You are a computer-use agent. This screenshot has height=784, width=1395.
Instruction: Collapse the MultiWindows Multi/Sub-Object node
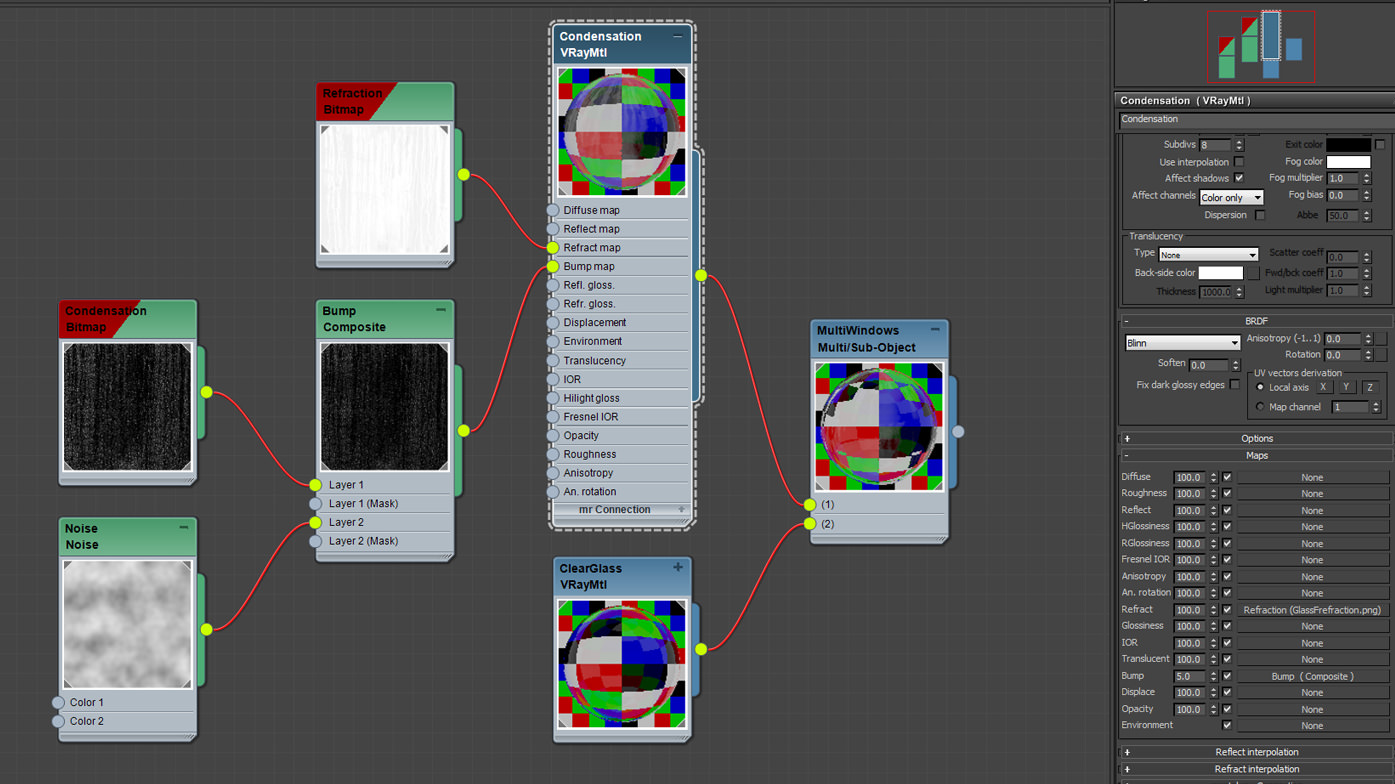click(935, 330)
